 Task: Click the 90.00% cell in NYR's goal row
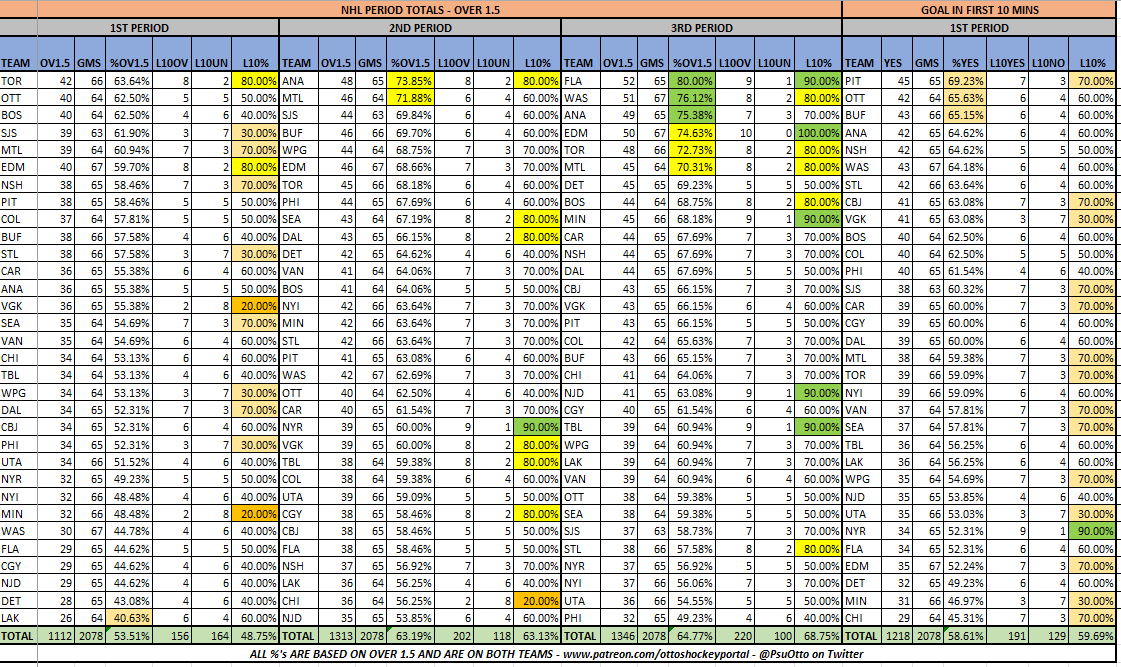pos(1092,531)
